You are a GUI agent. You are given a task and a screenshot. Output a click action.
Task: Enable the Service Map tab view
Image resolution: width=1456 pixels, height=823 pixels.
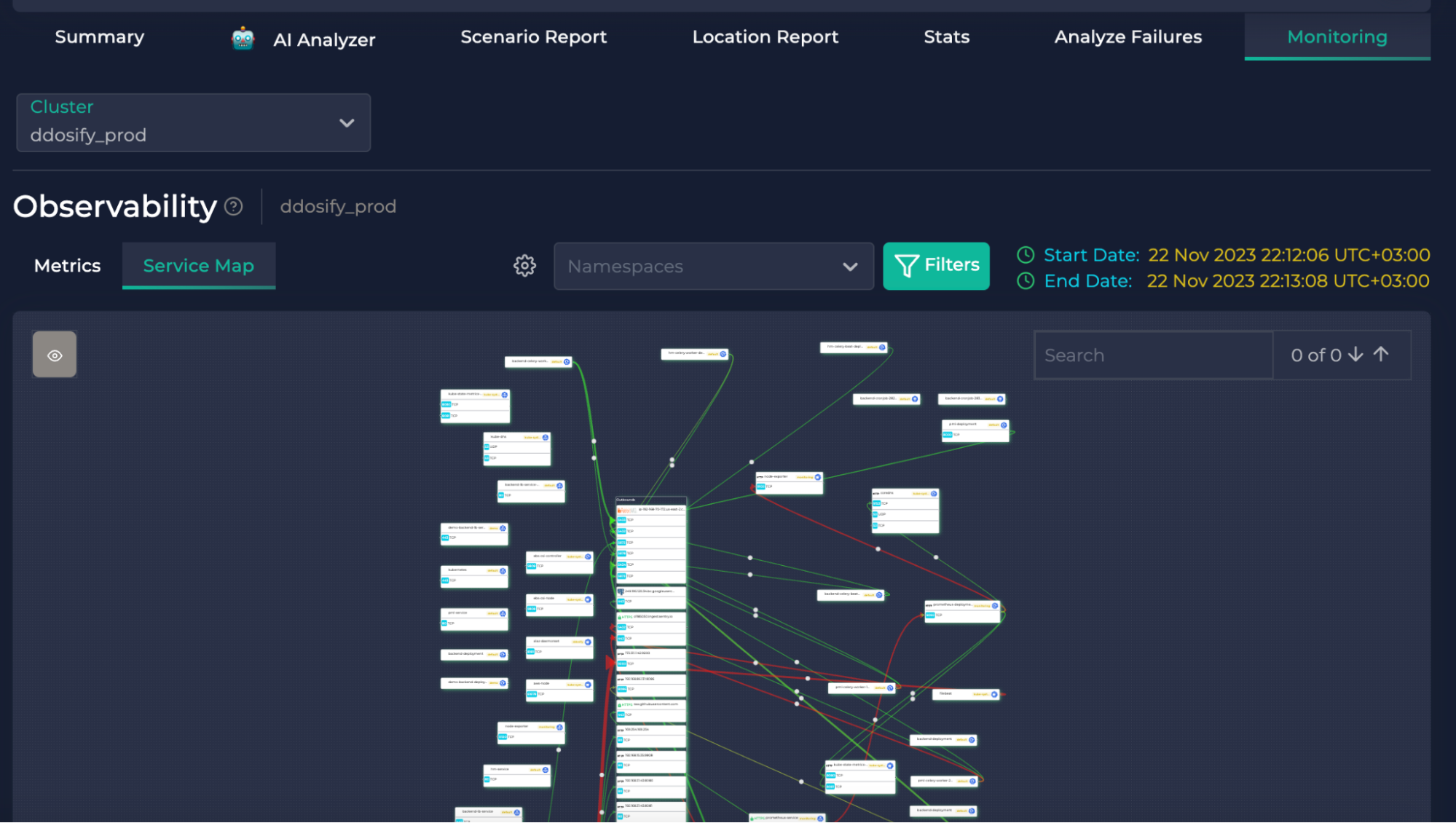(198, 266)
